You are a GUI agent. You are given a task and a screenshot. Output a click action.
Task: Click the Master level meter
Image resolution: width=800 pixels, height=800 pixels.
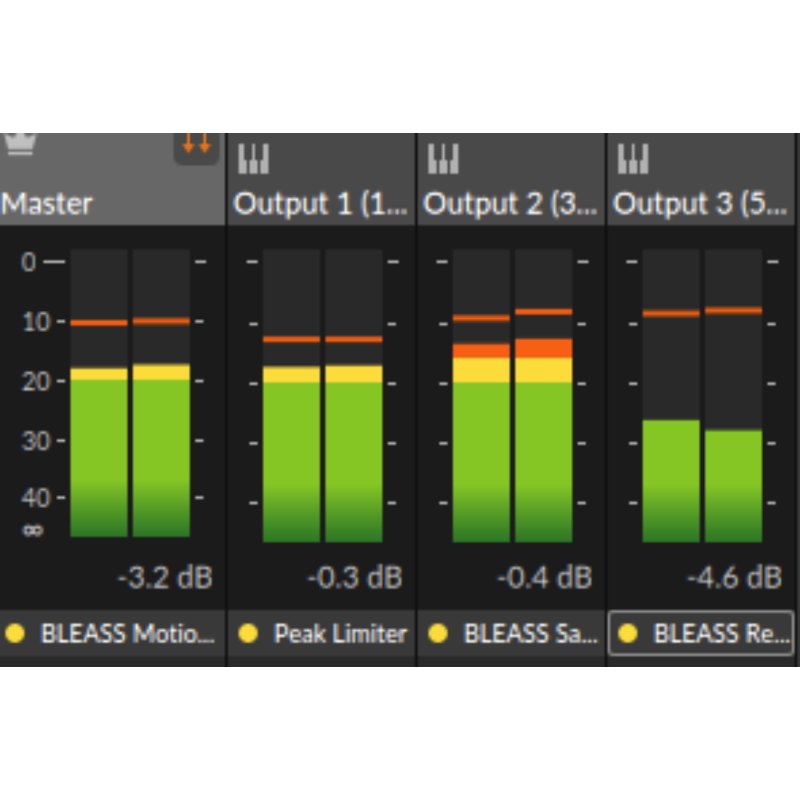[130, 393]
